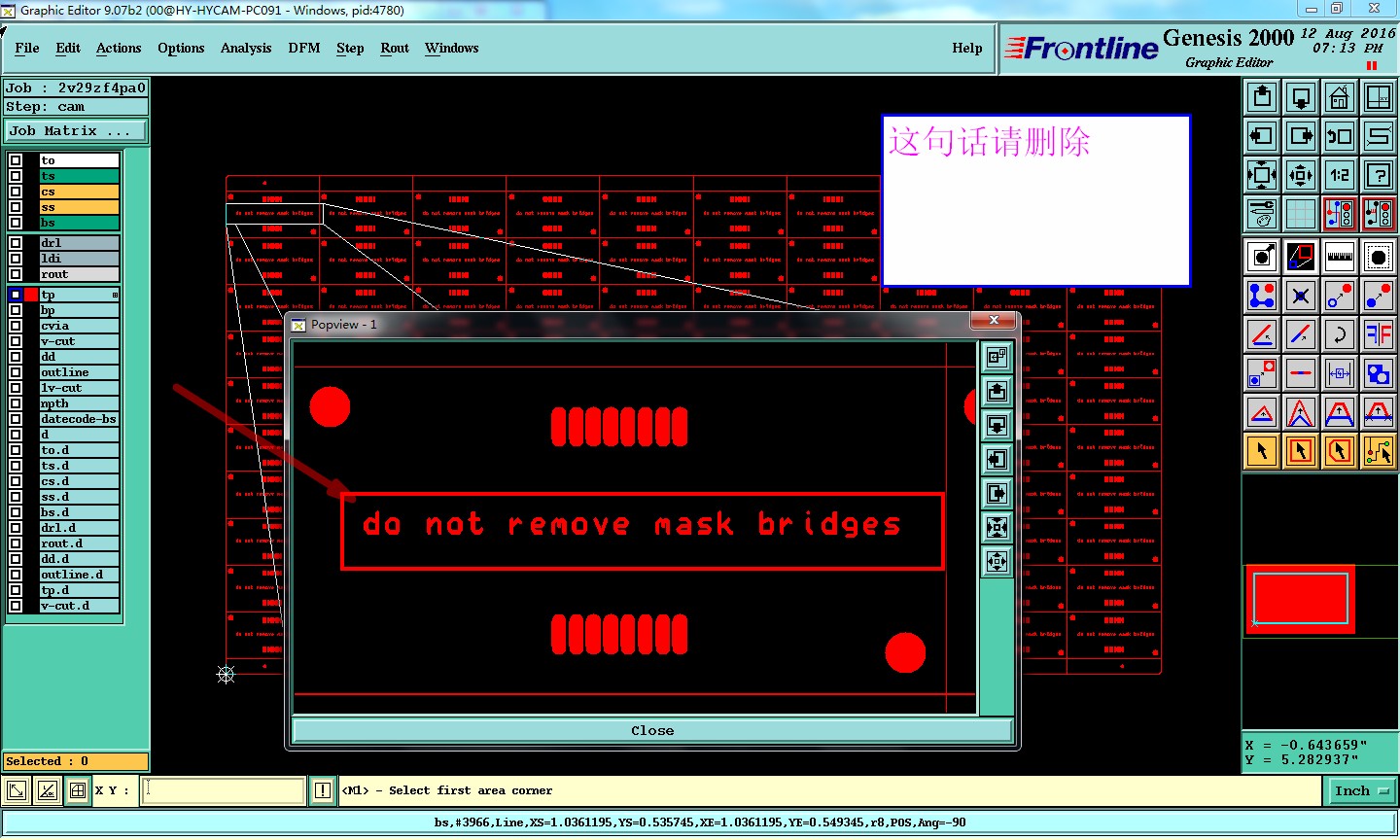Toggle the checkbox for layer 'datecode-bs'

pyautogui.click(x=16, y=419)
